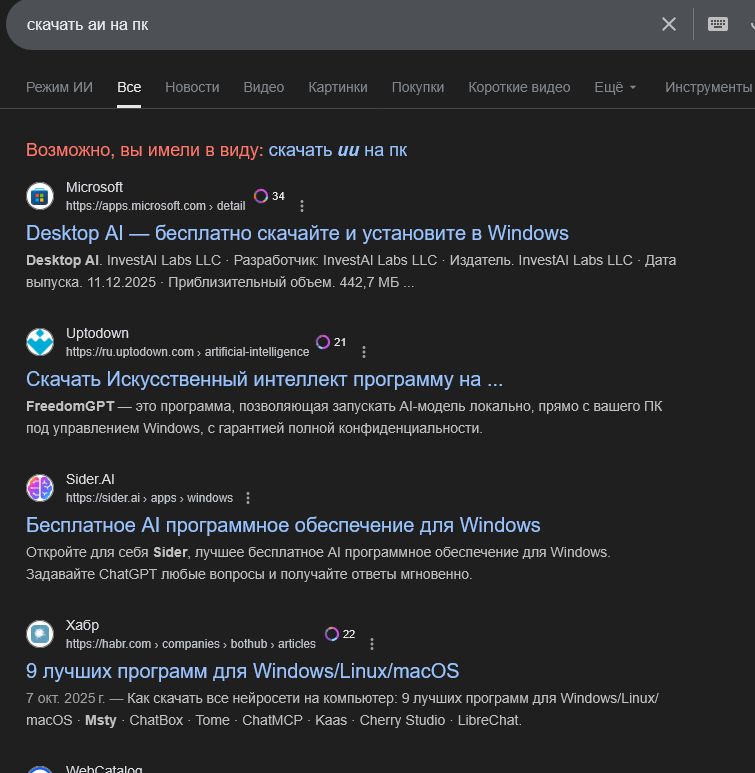Open the Desktop AI Windows download link

[x=297, y=233]
